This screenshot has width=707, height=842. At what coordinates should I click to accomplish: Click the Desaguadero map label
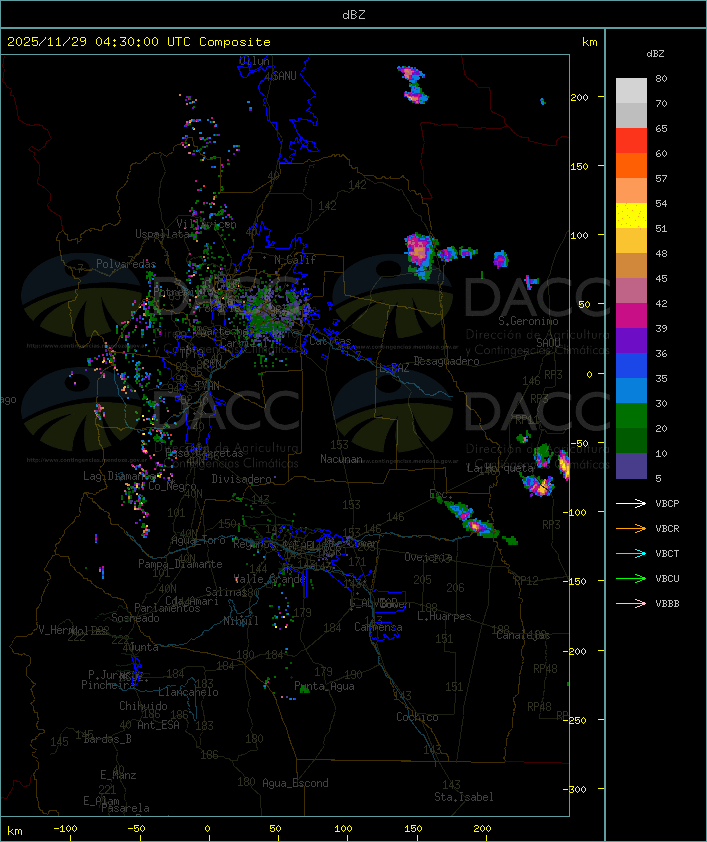pos(446,361)
